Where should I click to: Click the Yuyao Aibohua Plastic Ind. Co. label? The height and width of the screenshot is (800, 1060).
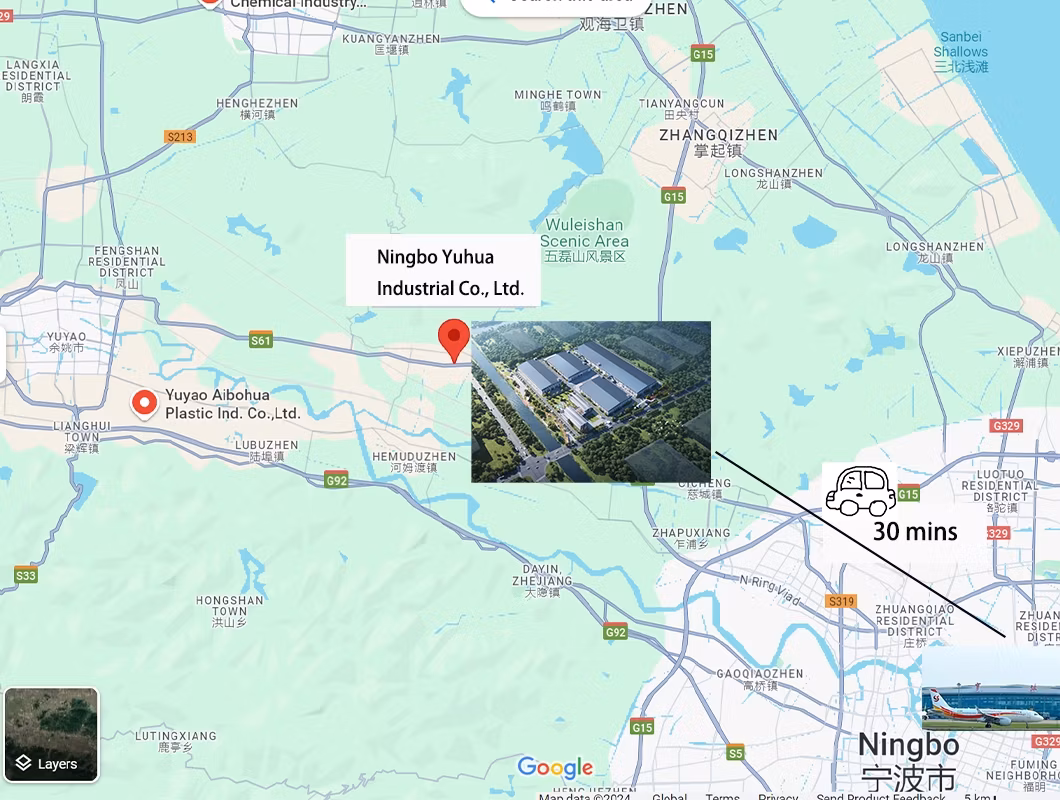[x=233, y=404]
